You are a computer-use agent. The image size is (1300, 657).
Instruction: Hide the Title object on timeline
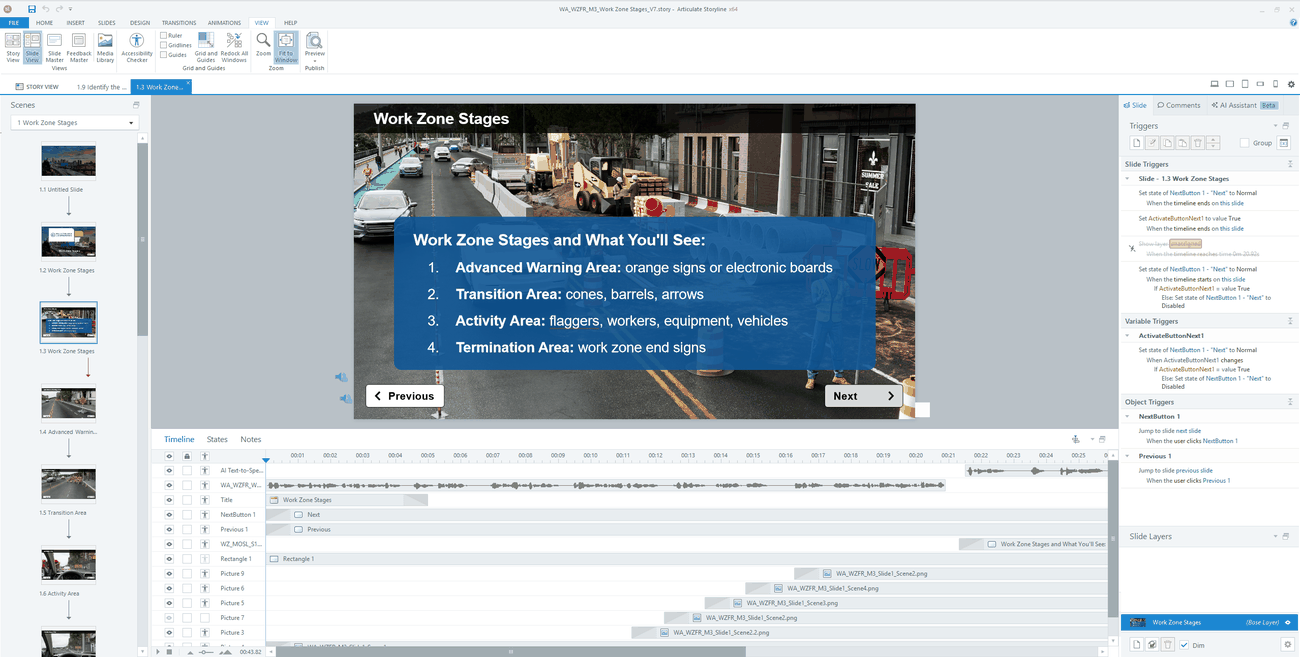click(169, 500)
